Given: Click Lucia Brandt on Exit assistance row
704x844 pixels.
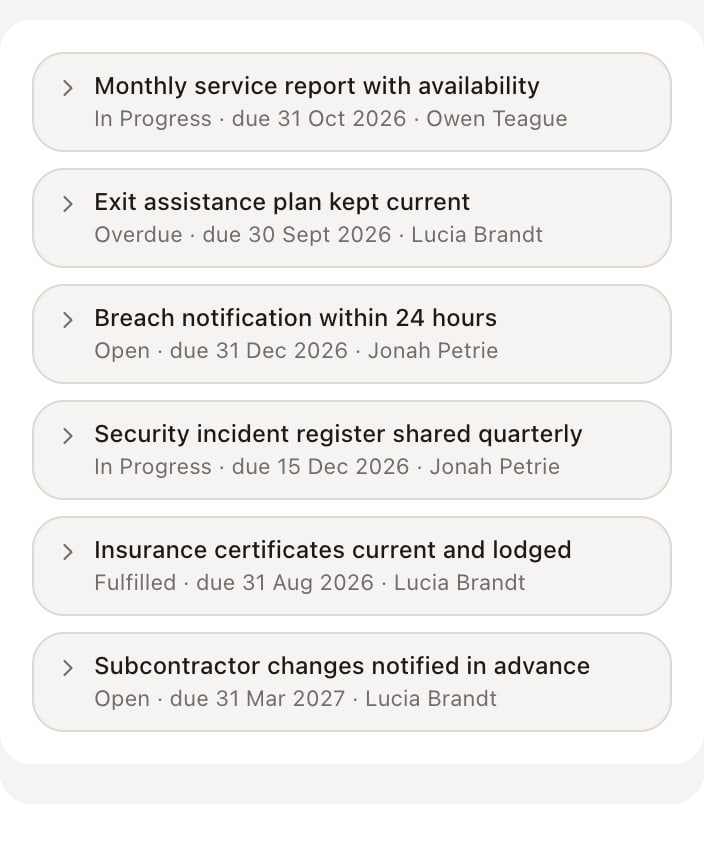Looking at the screenshot, I should pyautogui.click(x=477, y=235).
